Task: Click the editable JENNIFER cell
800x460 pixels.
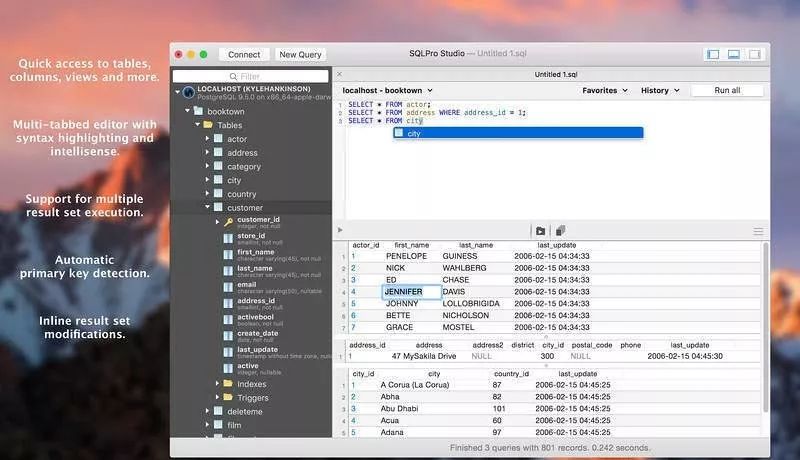Action: point(411,292)
